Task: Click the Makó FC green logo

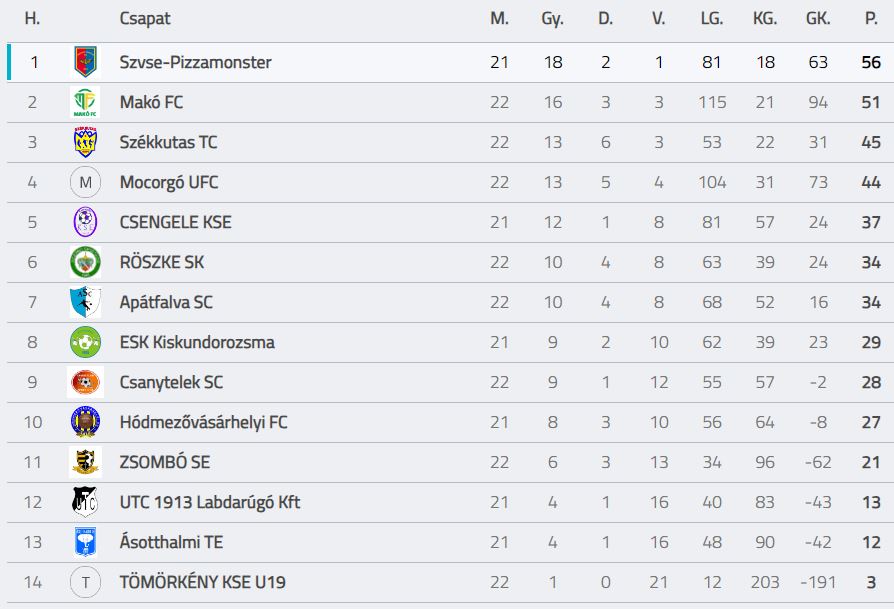Action: tap(86, 102)
